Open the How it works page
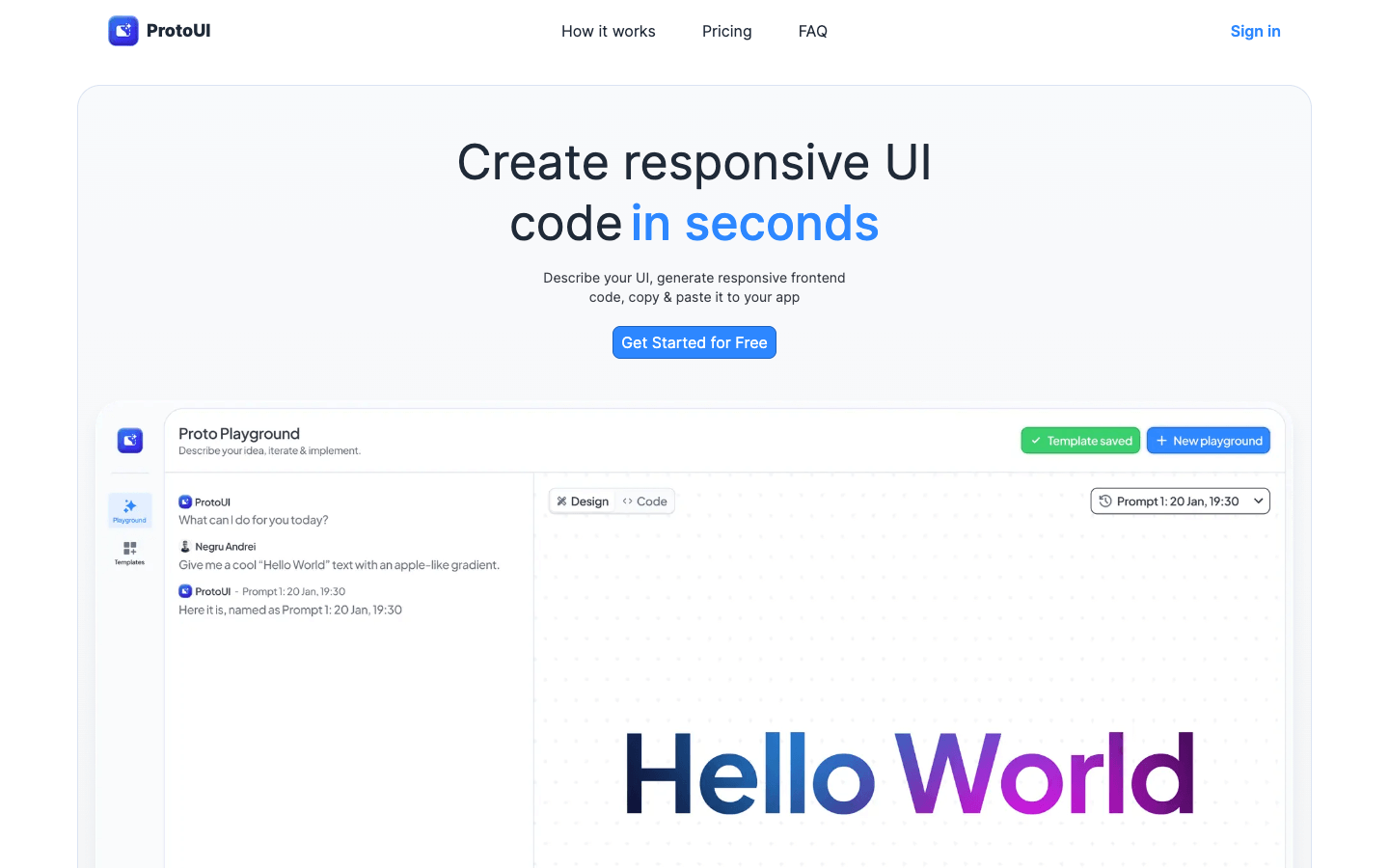This screenshot has height=868, width=1389. tap(609, 31)
